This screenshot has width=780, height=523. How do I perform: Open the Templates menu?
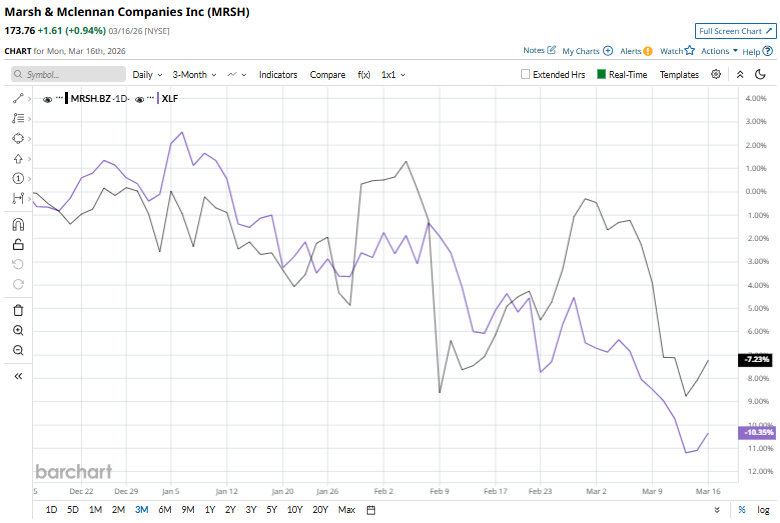[679, 75]
